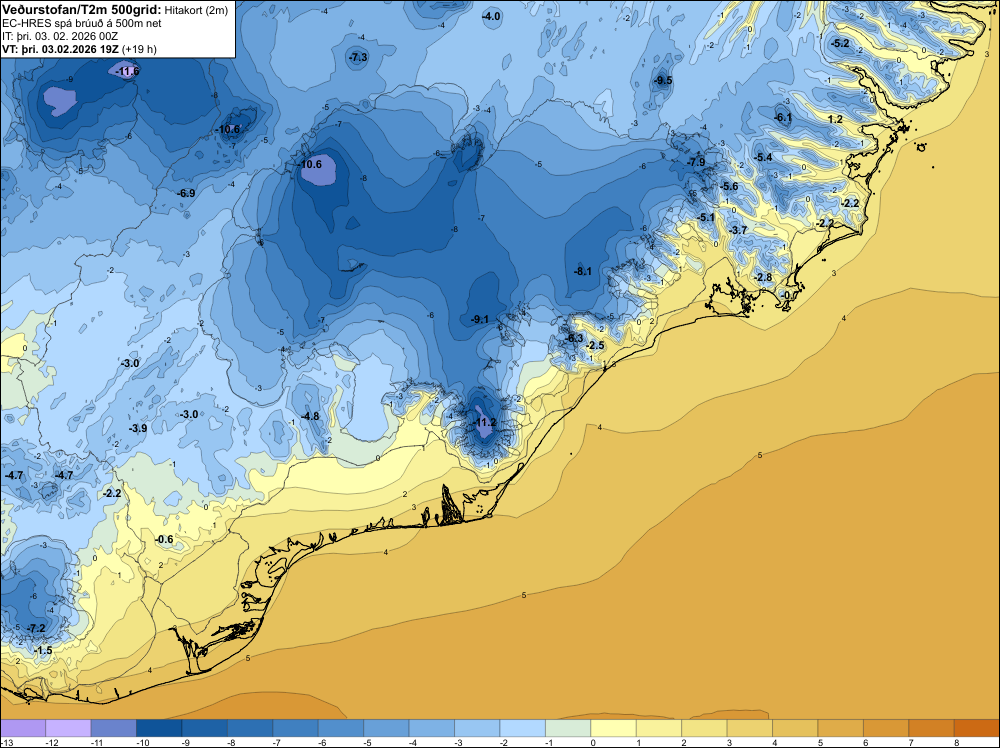Click the -0.6 temperature label

point(164,539)
